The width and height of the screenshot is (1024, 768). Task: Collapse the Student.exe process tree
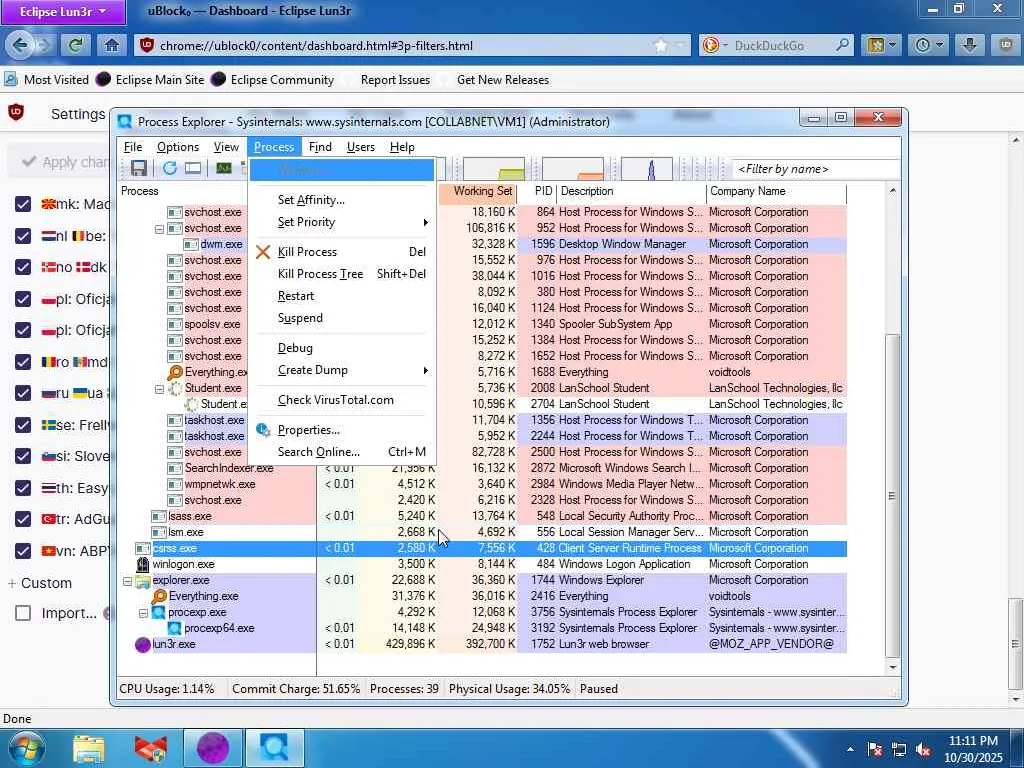[x=159, y=389]
